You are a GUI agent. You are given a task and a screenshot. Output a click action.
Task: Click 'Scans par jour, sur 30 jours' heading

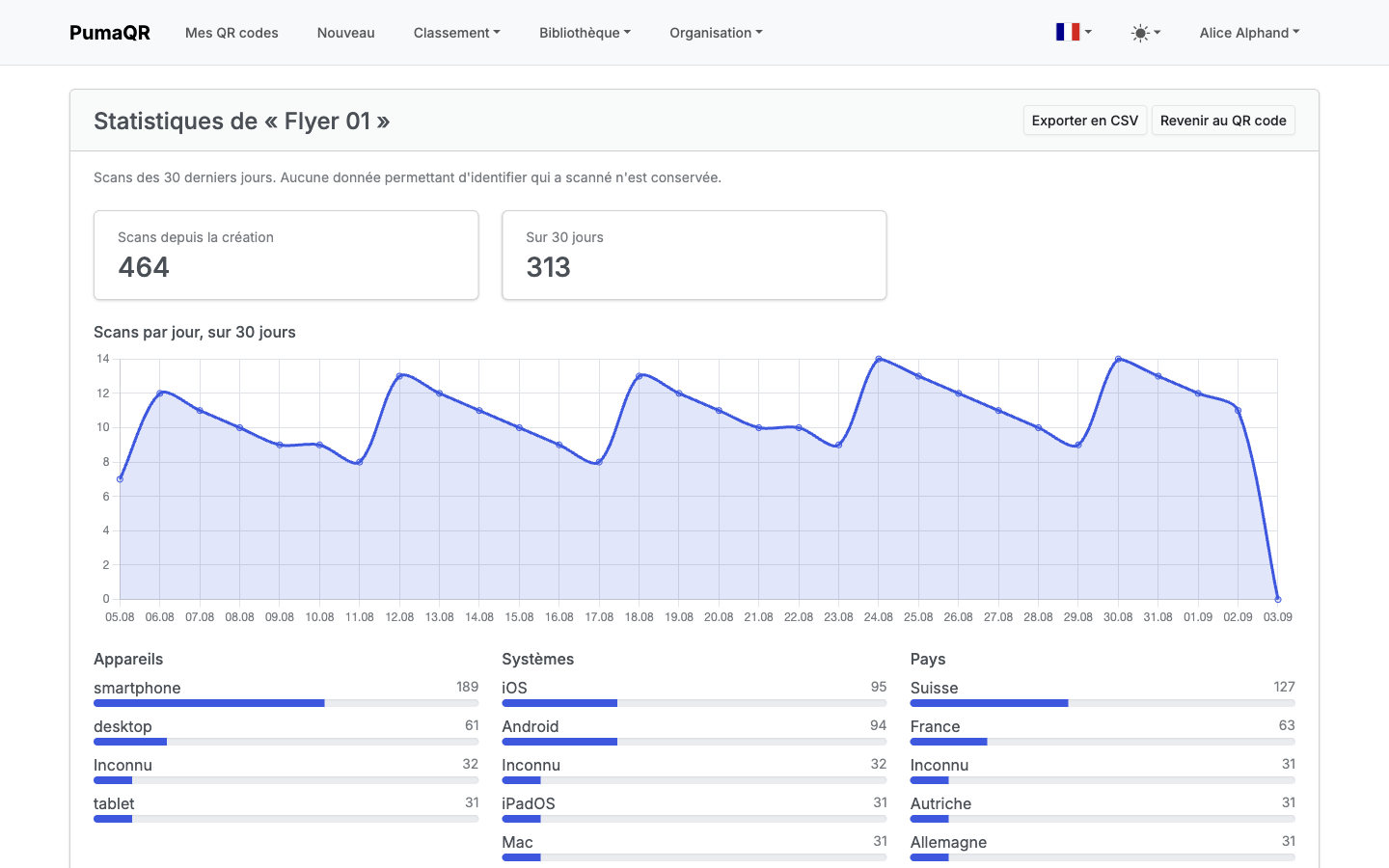point(195,332)
